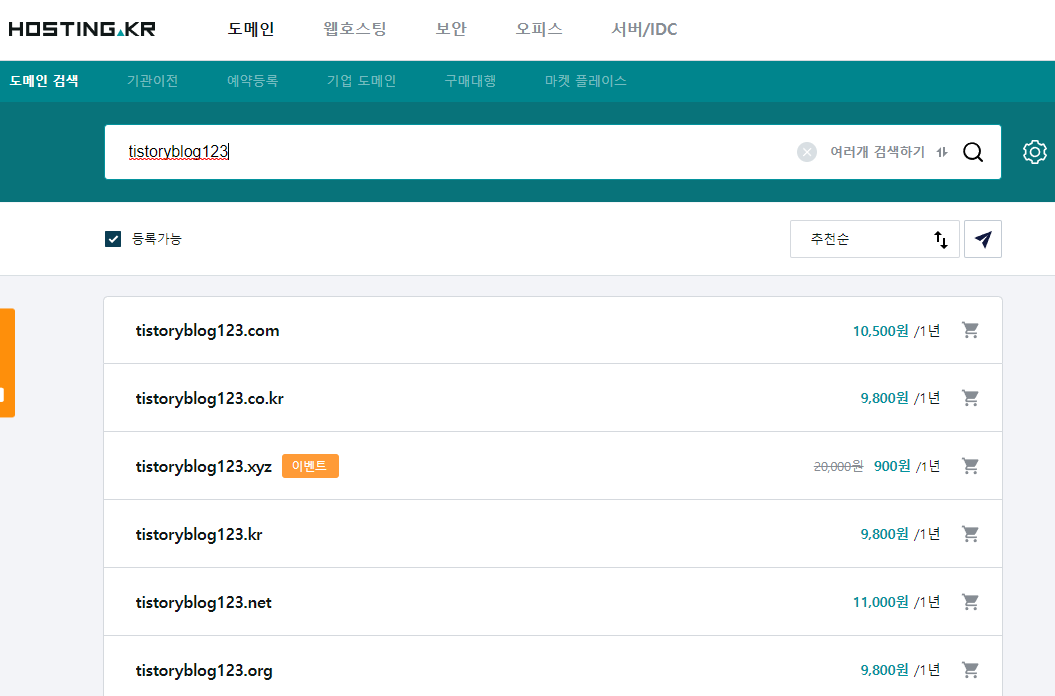Click the domain search input field
1055x696 pixels.
point(450,152)
